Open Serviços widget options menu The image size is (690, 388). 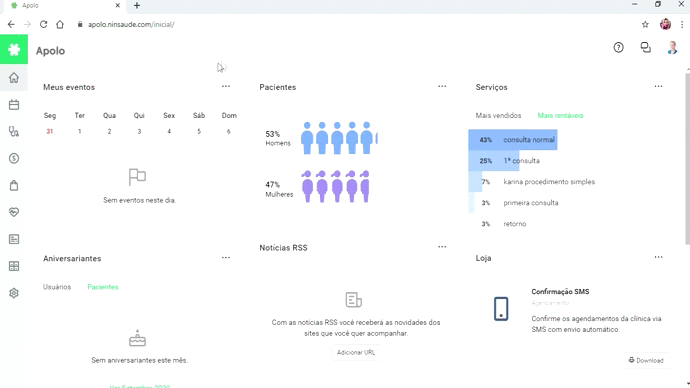click(658, 86)
